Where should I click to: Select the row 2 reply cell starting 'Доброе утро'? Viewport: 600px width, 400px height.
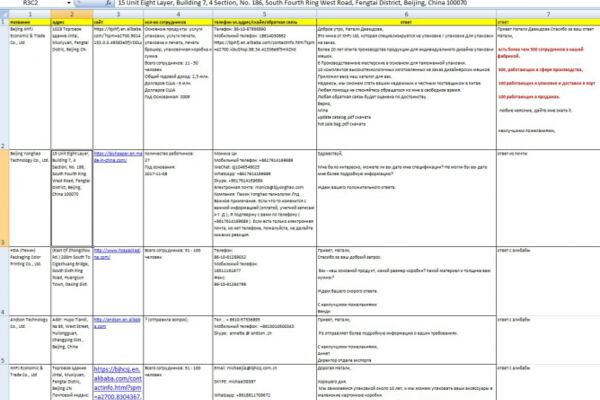coord(406,88)
